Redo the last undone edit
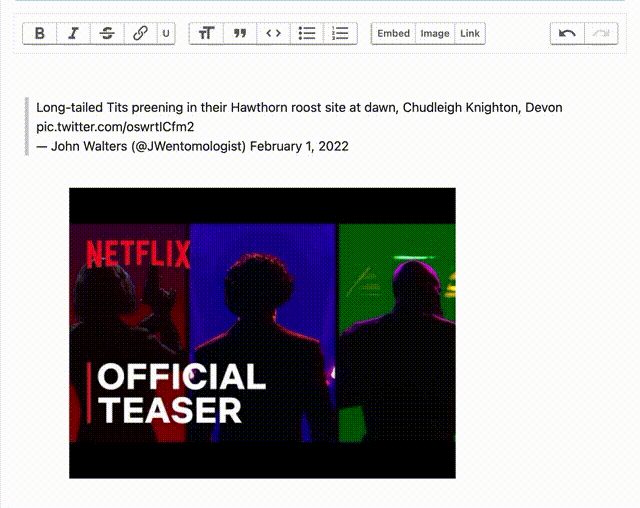 point(601,33)
